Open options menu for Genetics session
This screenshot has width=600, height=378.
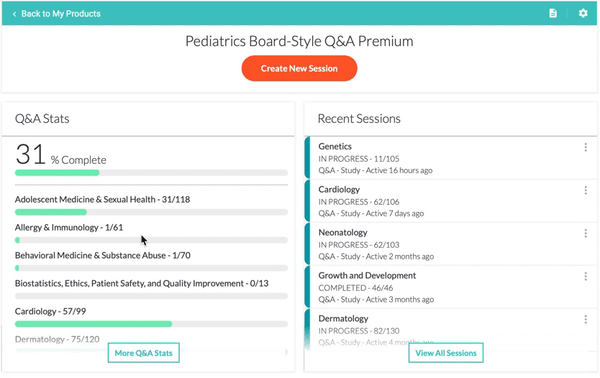pos(585,147)
